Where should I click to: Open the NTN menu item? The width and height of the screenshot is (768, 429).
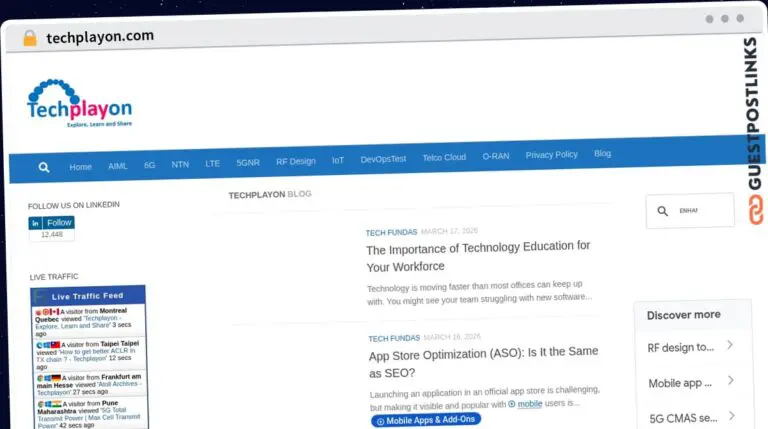180,164
